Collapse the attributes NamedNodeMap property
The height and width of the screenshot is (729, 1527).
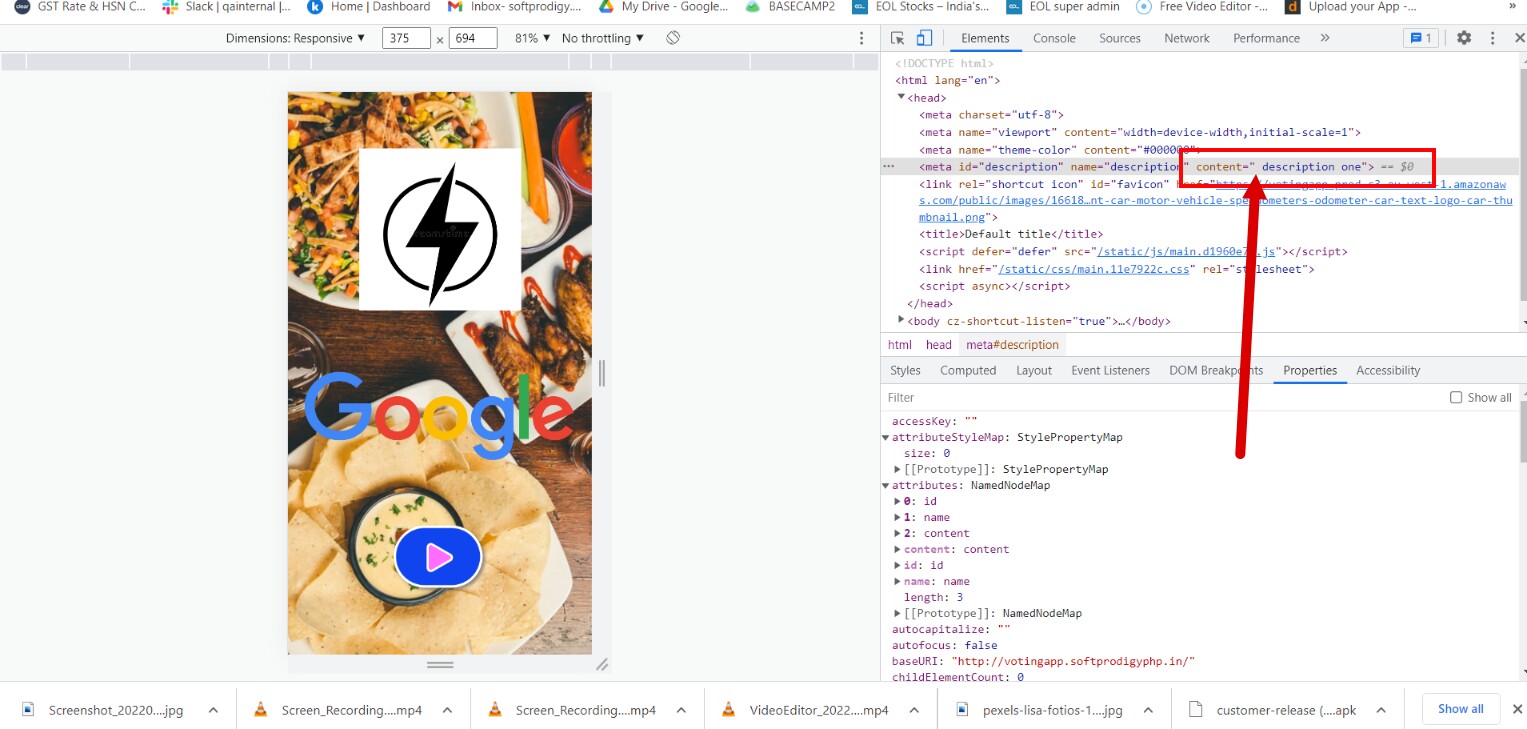[885, 485]
